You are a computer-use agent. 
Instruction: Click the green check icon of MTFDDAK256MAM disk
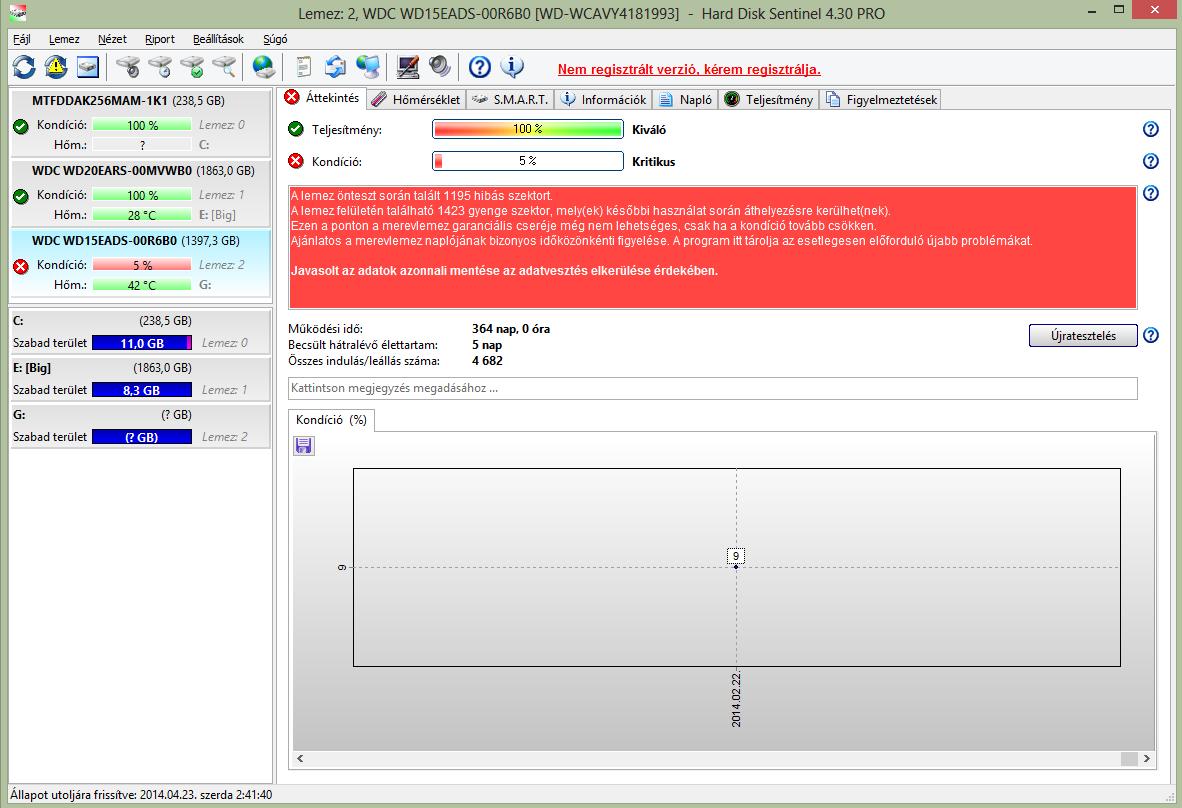(21, 125)
